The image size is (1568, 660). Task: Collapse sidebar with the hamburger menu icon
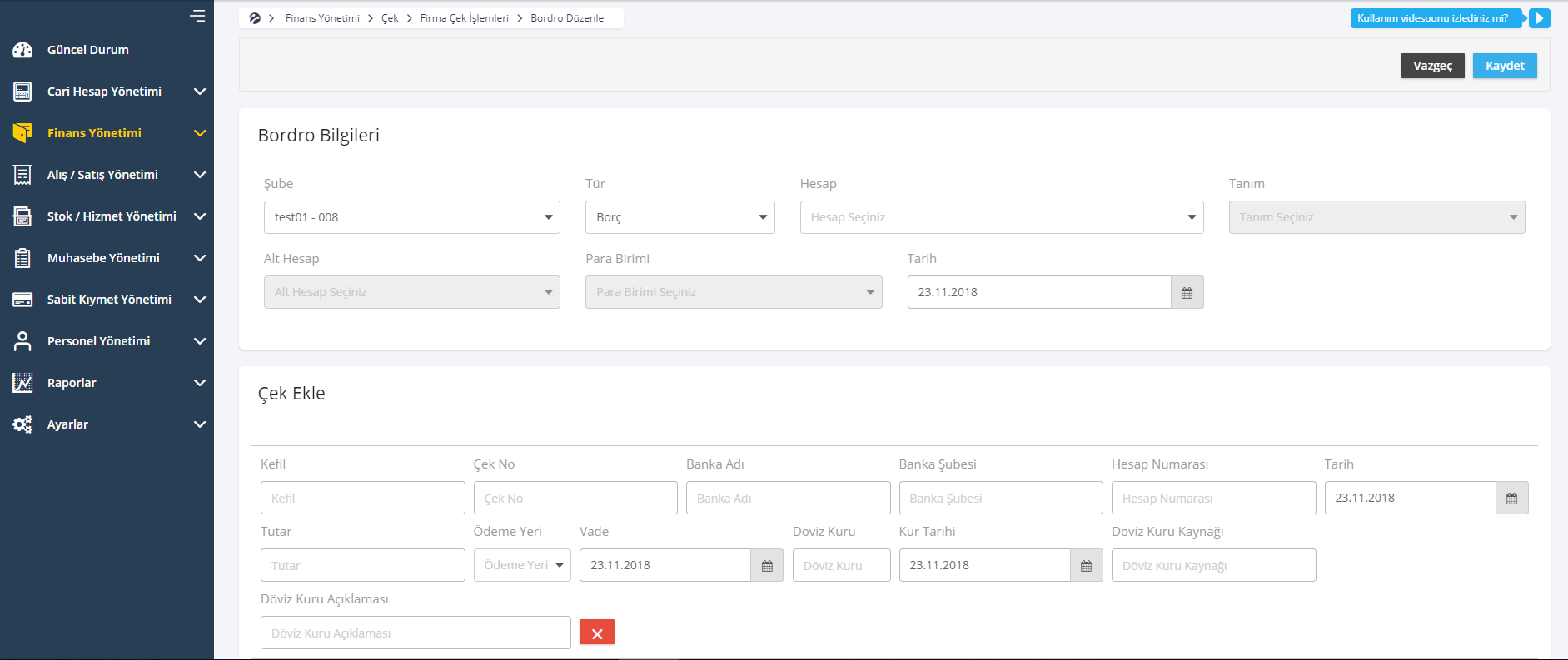coord(197,16)
